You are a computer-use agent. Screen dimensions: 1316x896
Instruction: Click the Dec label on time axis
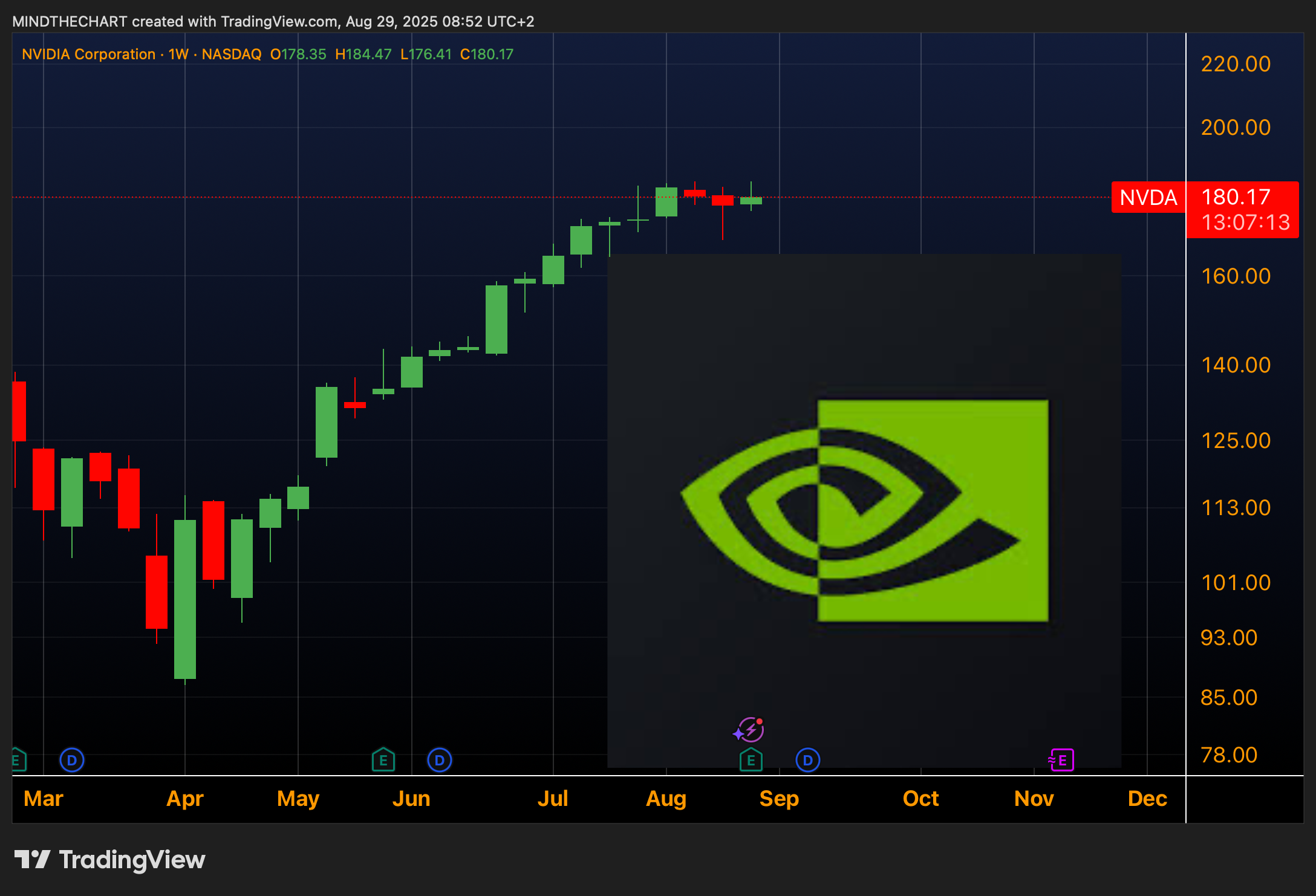click(x=1147, y=799)
